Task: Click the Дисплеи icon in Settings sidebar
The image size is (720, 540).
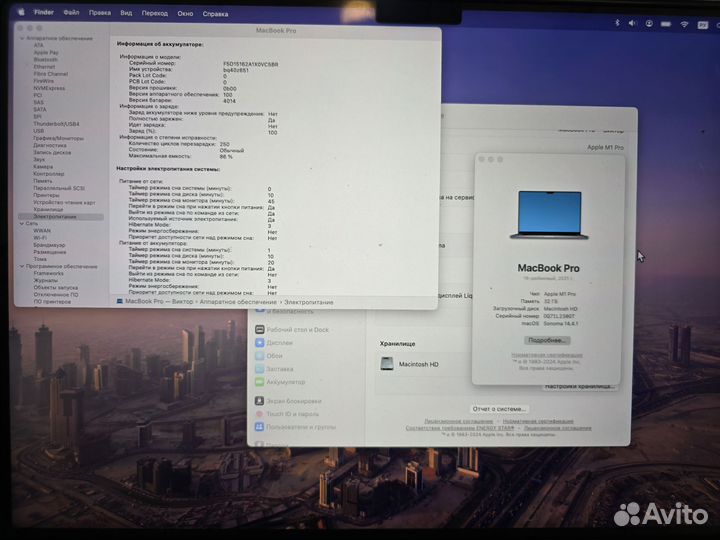Action: 259,343
